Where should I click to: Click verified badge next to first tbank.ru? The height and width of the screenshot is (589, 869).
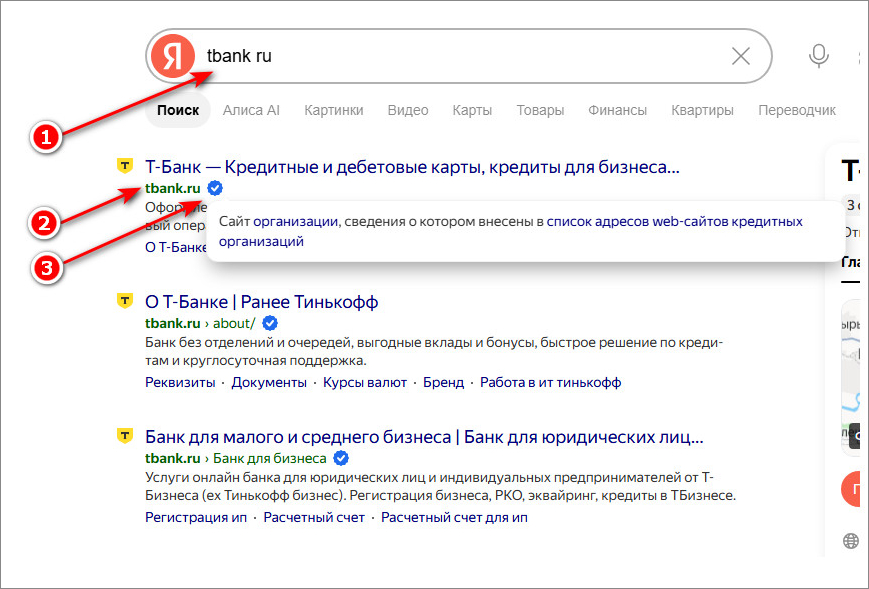[215, 188]
